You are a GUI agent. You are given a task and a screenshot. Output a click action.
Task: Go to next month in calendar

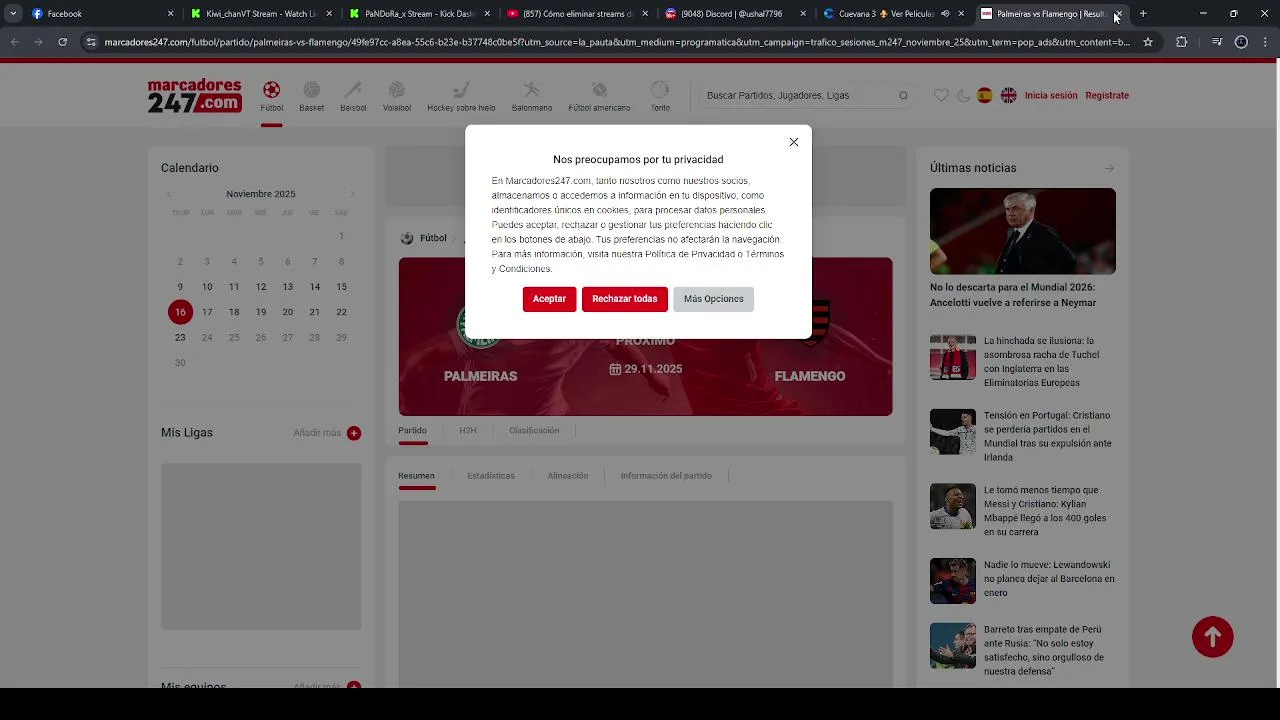pos(352,194)
